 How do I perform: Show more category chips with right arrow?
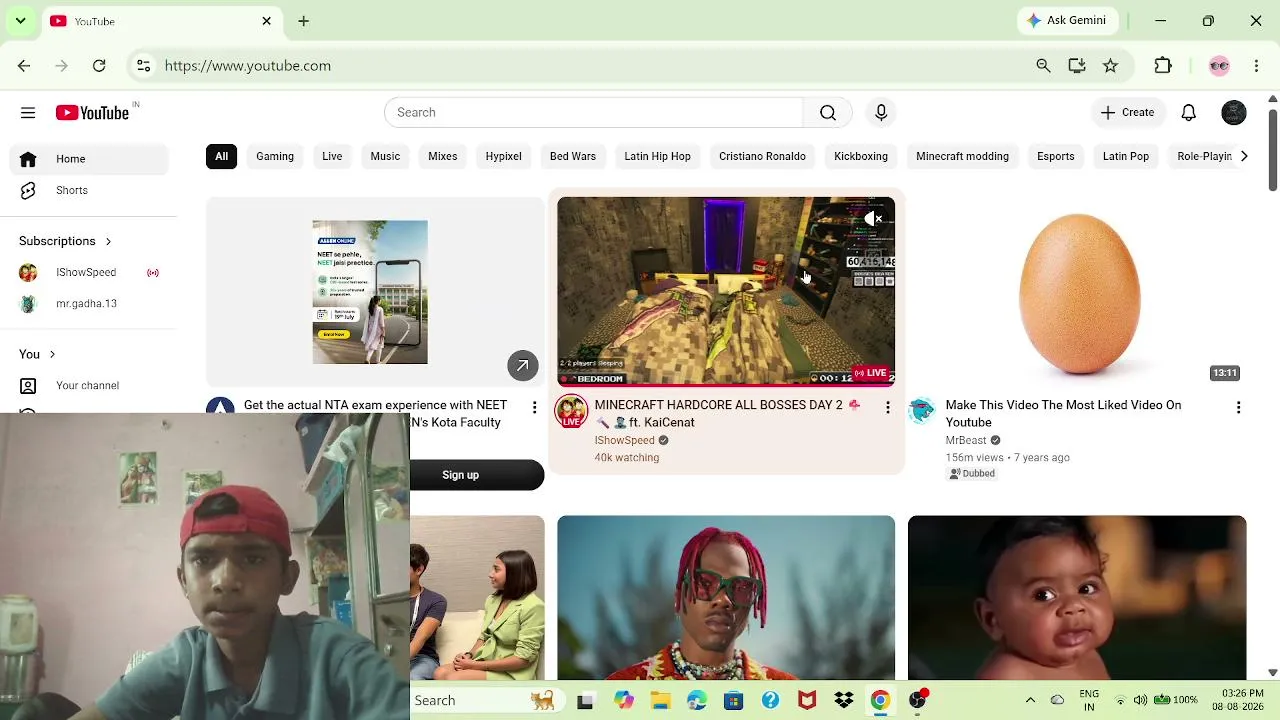point(1243,157)
